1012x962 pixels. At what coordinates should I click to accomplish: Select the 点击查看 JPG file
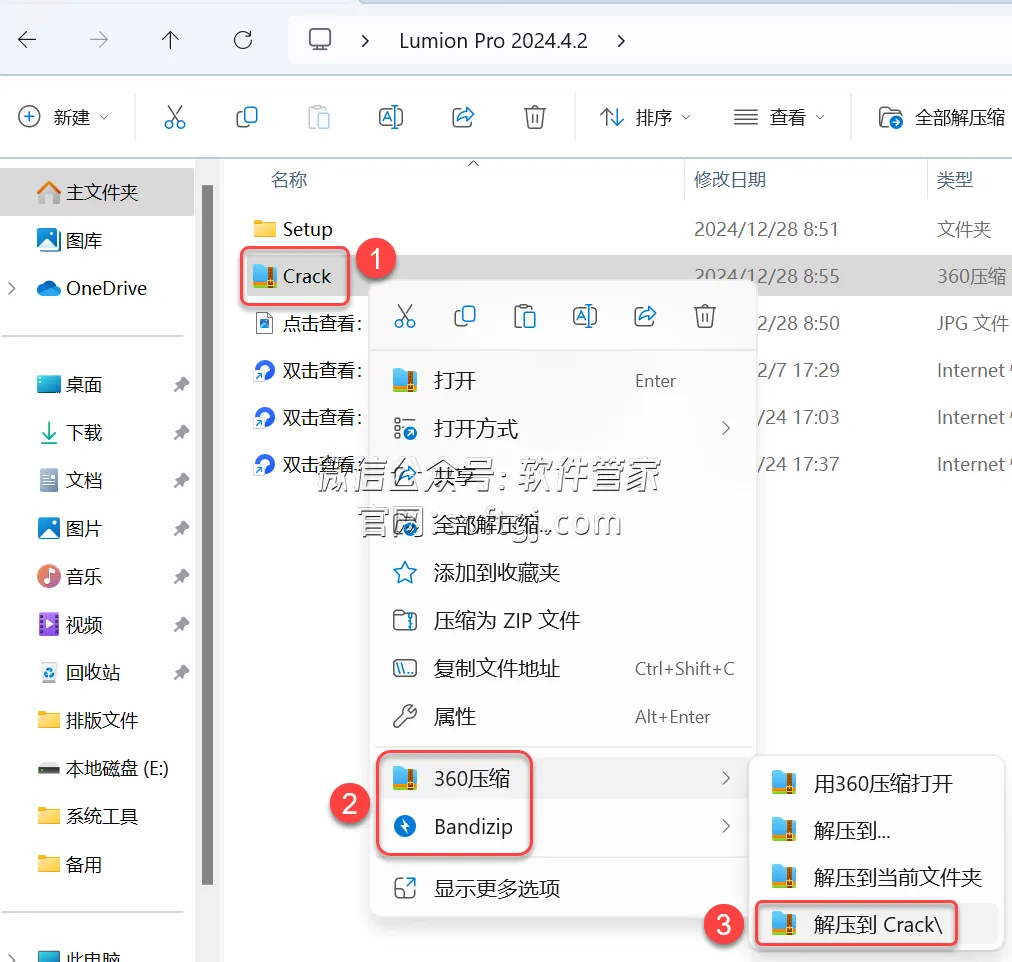point(309,323)
